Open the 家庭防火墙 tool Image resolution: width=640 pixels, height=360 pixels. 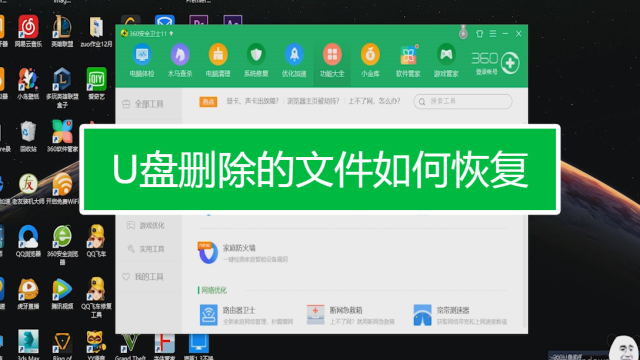point(243,253)
